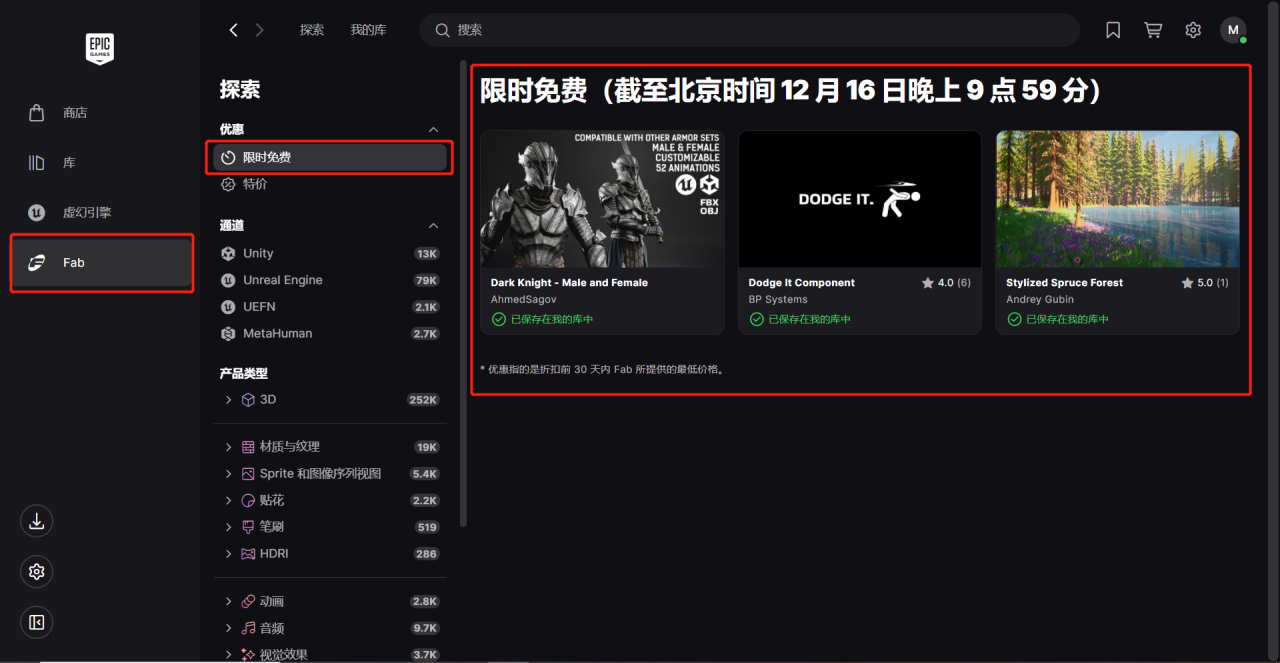Click the HDRI panorama icon

[248, 554]
